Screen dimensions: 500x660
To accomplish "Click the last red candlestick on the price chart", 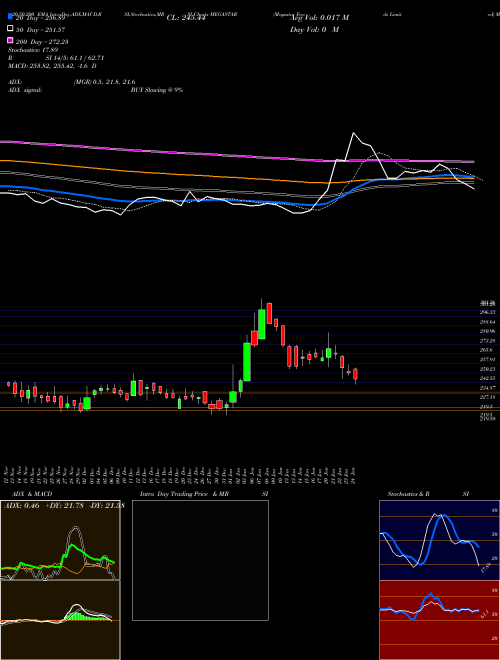I will tap(355, 374).
